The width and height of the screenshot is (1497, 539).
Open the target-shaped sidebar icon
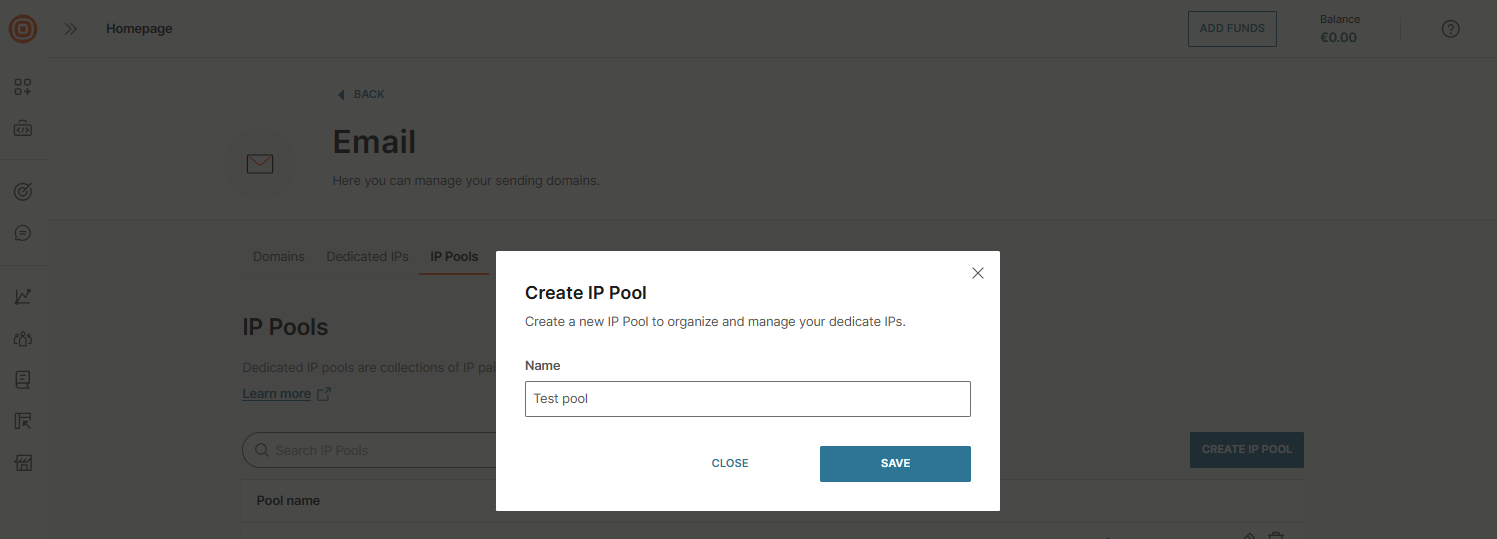[x=23, y=191]
